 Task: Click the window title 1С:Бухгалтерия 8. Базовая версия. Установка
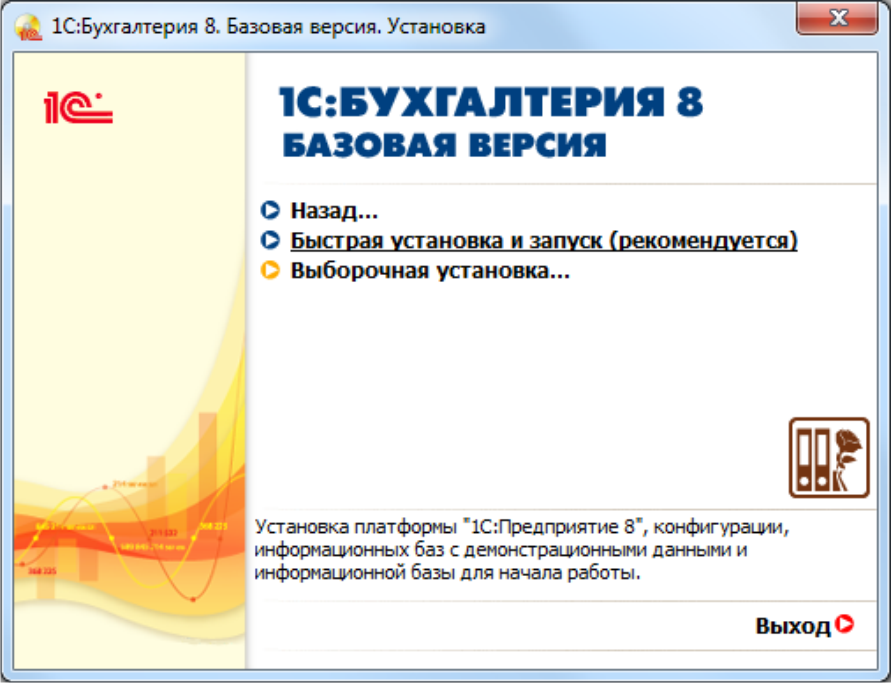click(269, 27)
